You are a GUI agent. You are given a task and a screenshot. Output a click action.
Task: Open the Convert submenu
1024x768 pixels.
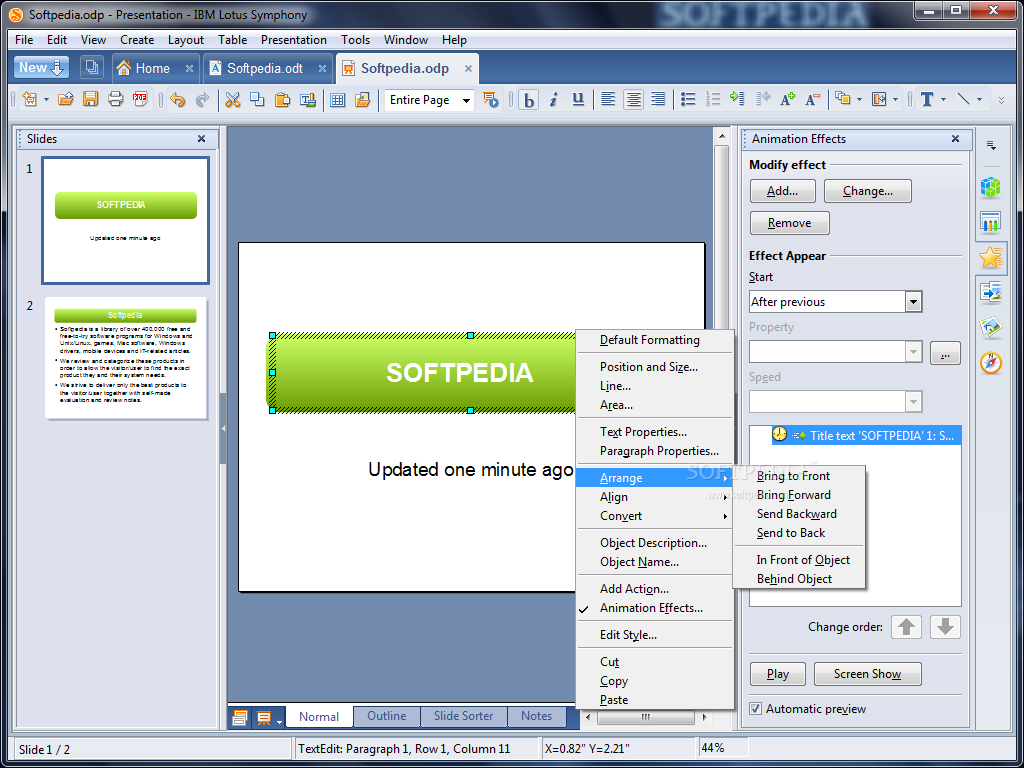pyautogui.click(x=654, y=516)
